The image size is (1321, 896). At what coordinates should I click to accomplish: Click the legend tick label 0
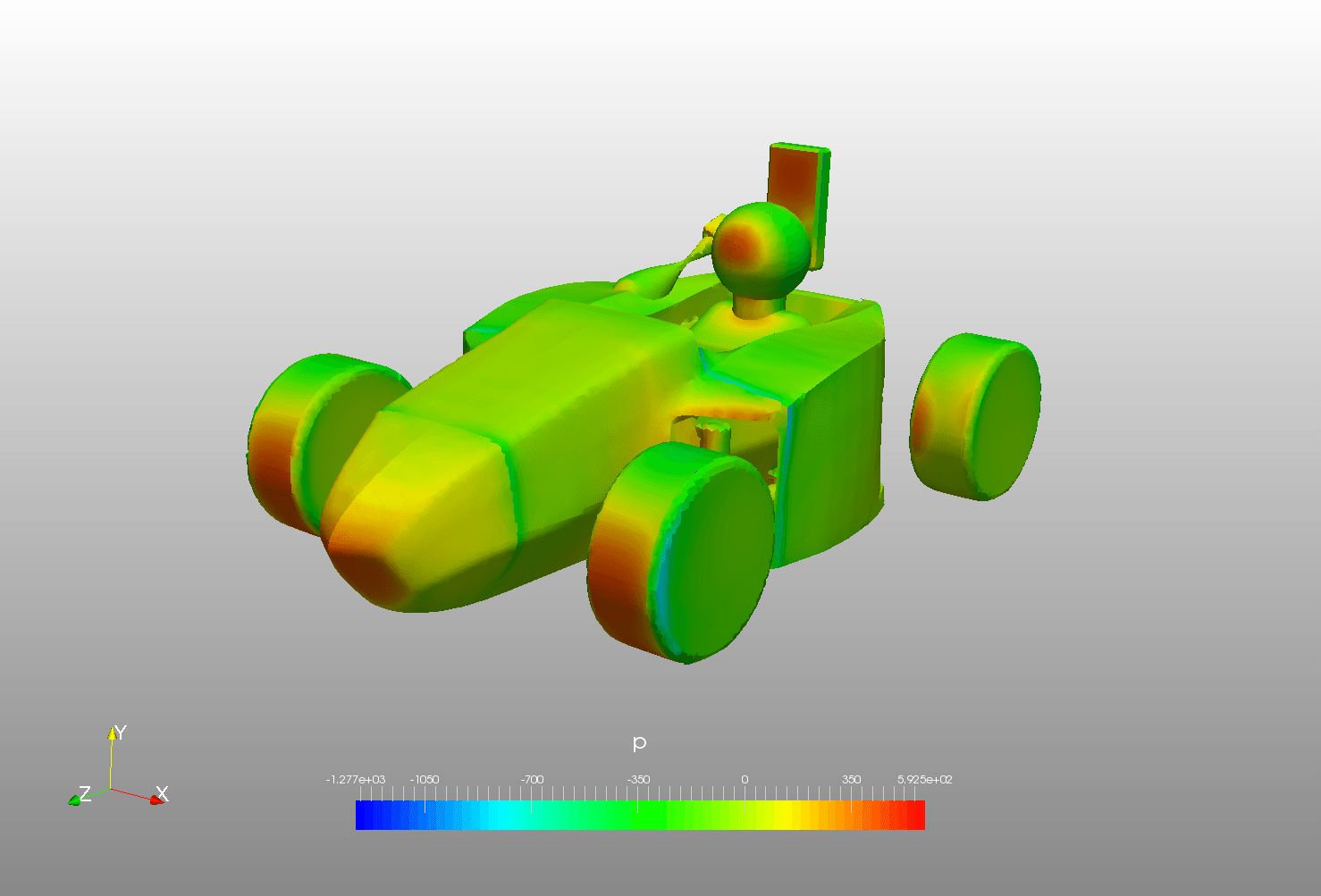[x=745, y=780]
